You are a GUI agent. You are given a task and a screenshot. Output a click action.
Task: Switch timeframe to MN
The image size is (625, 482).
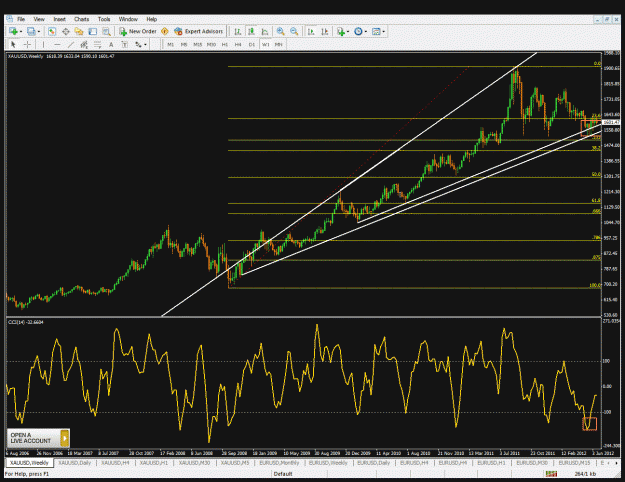[x=279, y=44]
